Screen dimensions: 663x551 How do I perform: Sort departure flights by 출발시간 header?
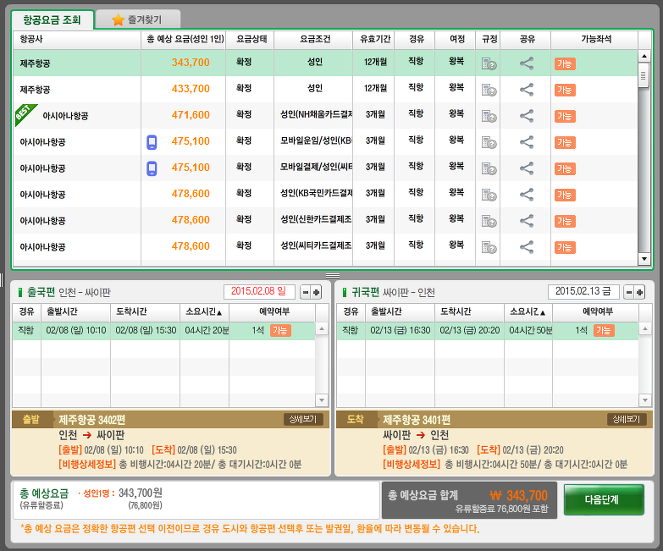(x=76, y=312)
